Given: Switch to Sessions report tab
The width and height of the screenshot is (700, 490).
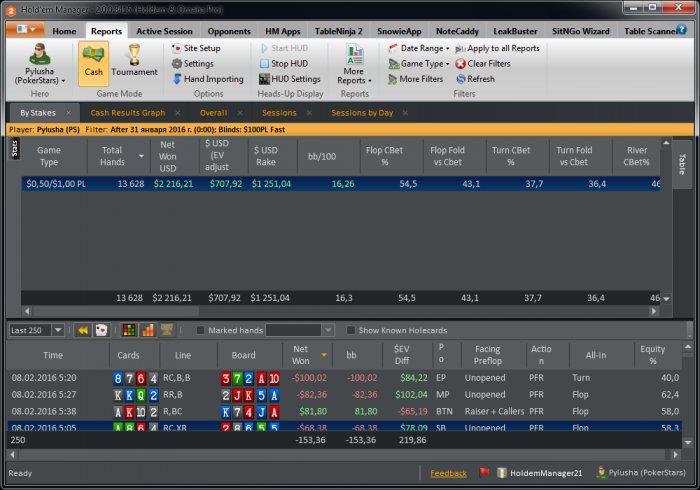Looking at the screenshot, I should 279,113.
